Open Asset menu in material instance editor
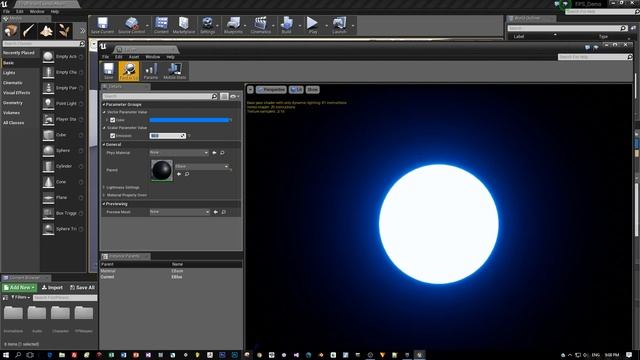640x360 pixels. (x=134, y=57)
